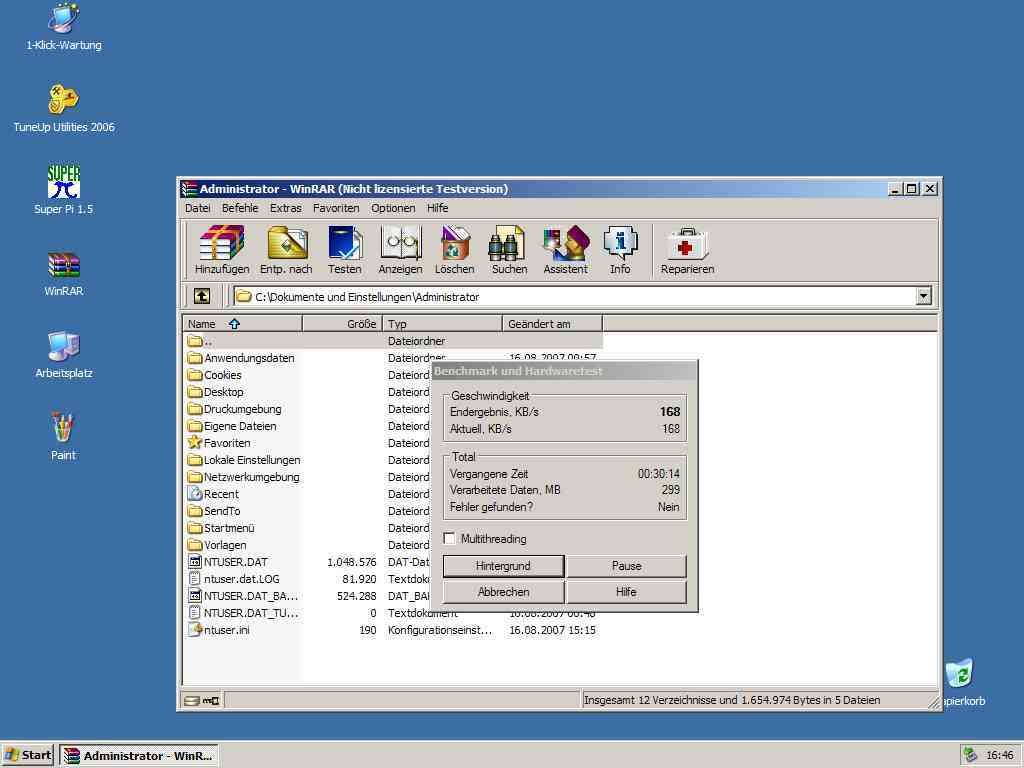Select Arbeitsplatz desktop icon

tap(63, 346)
